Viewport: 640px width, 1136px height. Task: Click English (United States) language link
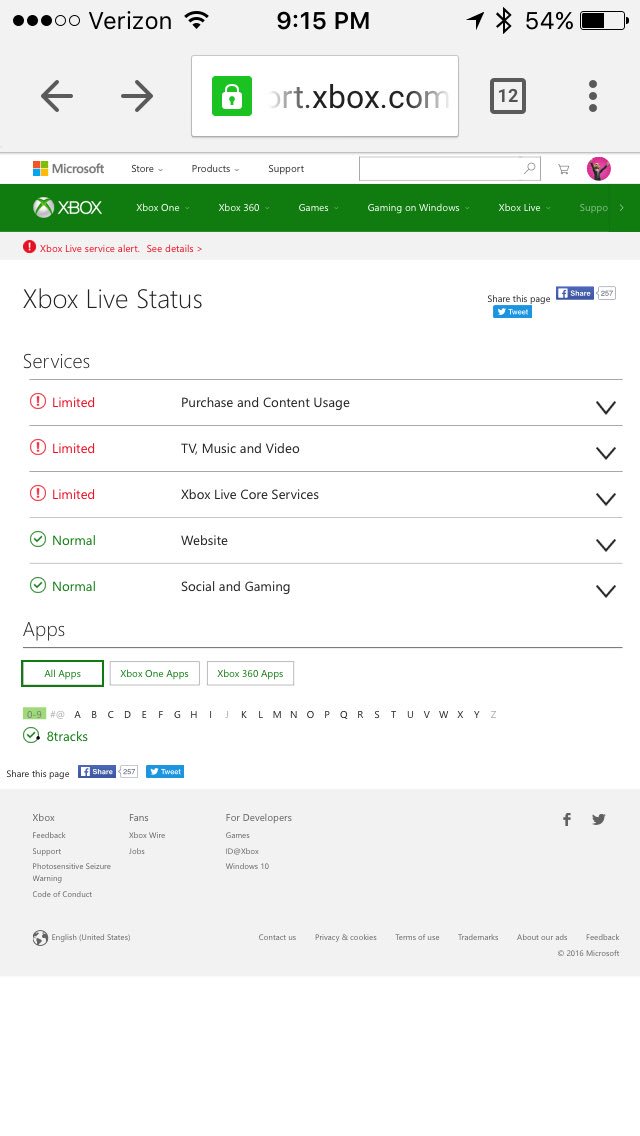click(91, 937)
